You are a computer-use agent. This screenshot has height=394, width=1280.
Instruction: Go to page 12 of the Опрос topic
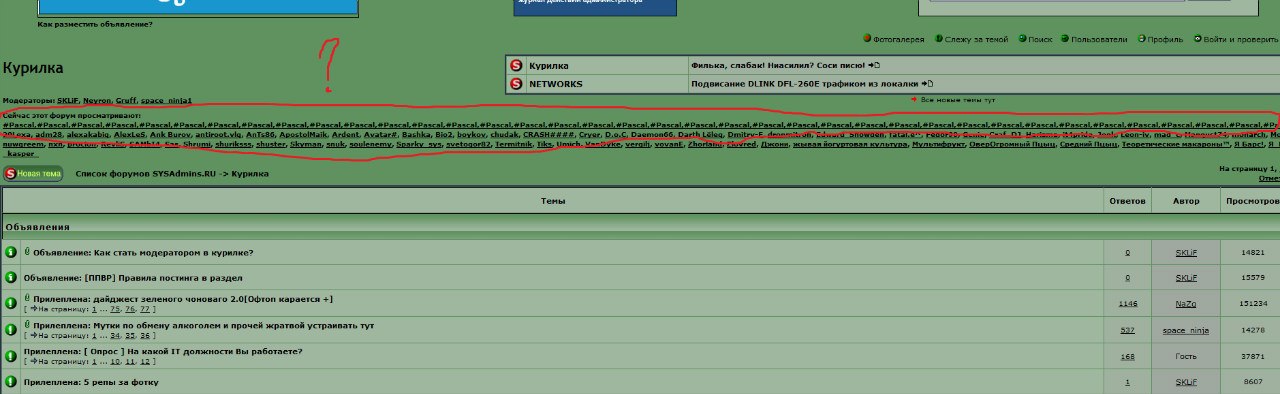(x=145, y=362)
